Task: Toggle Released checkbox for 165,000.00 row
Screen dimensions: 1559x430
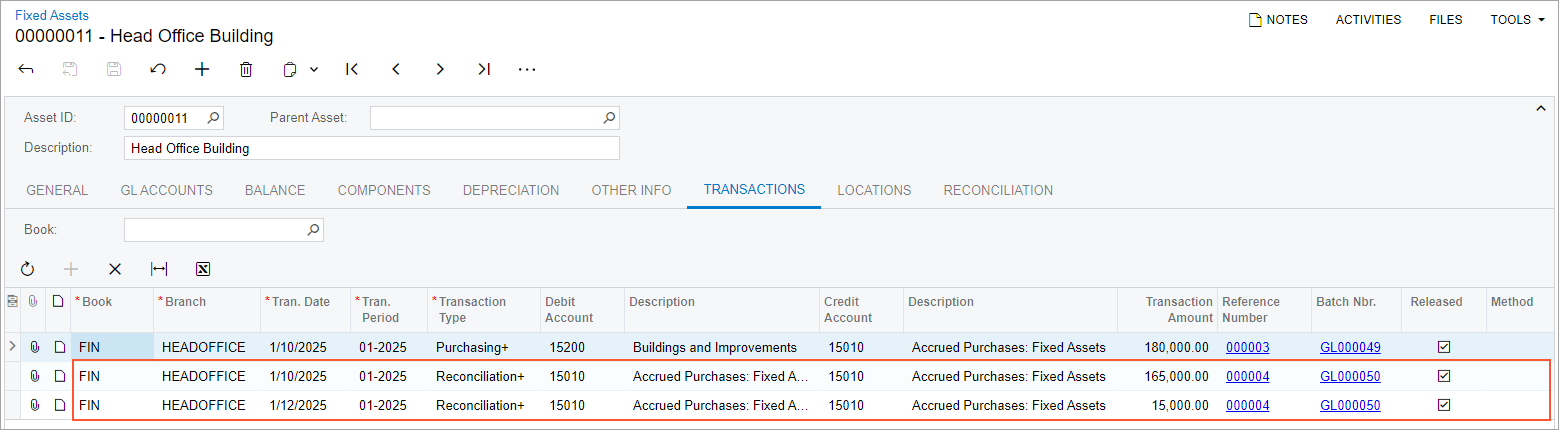Action: pos(1443,376)
